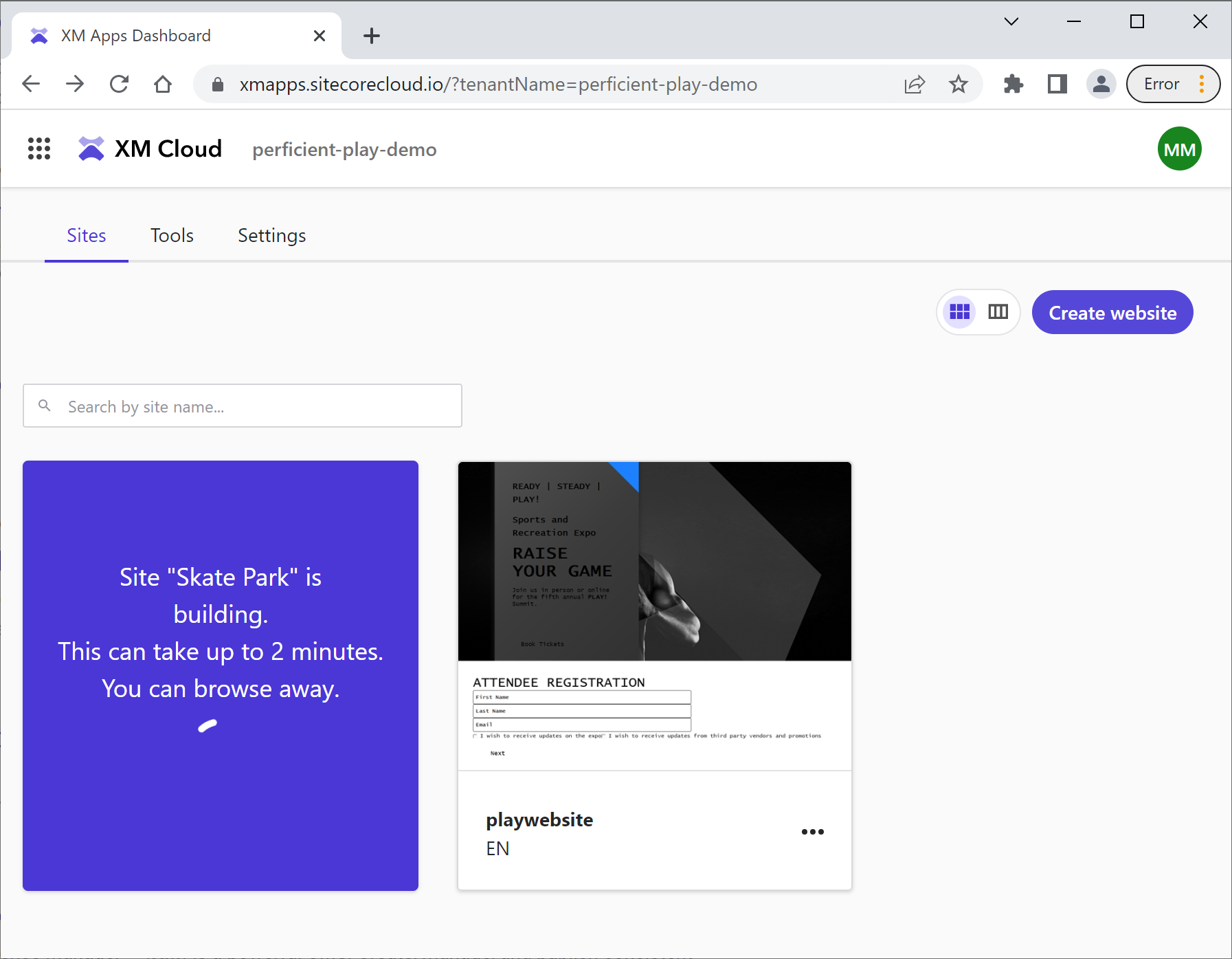
Task: Switch sites to grid view
Action: pos(960,311)
